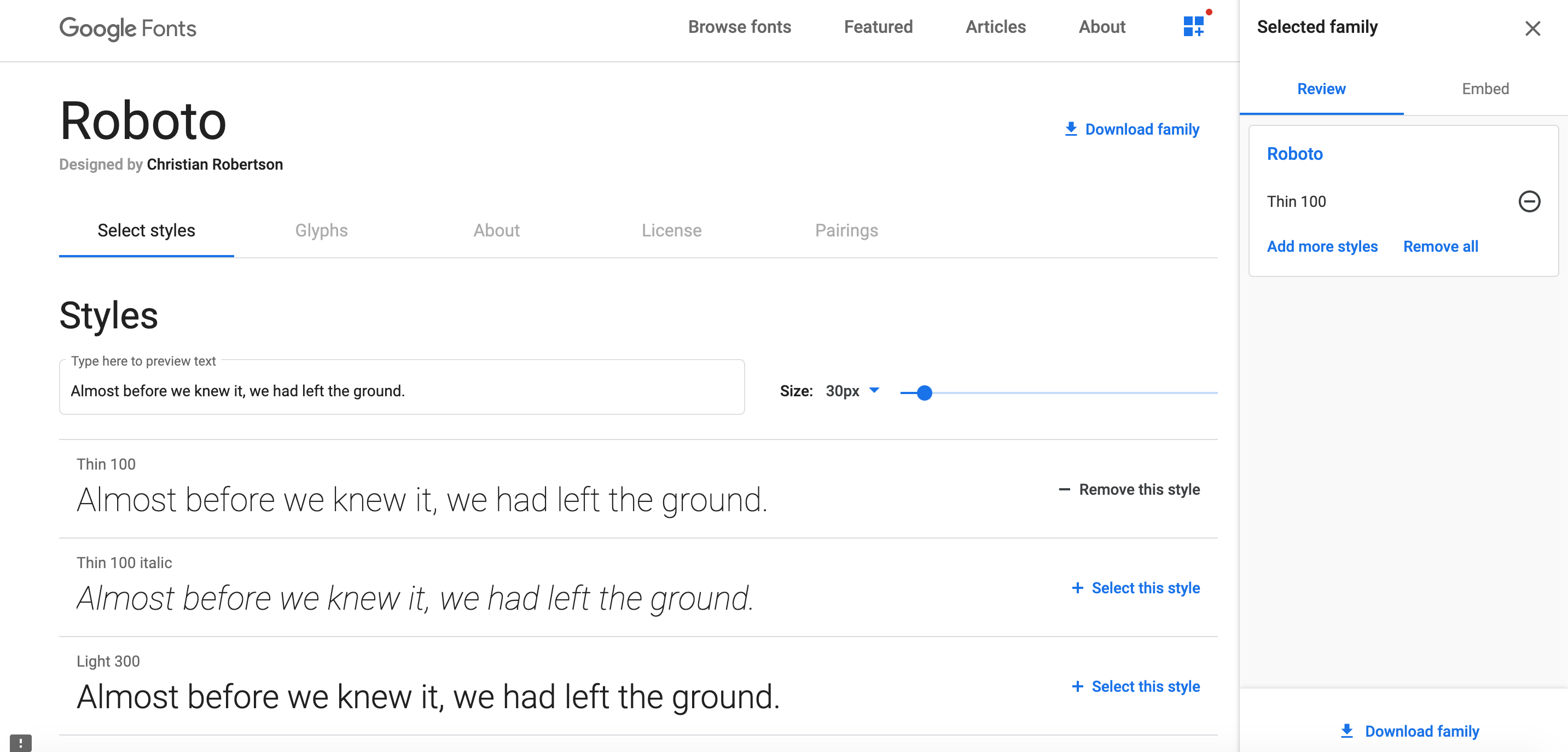Switch to the About tab below Roboto

[x=497, y=230]
